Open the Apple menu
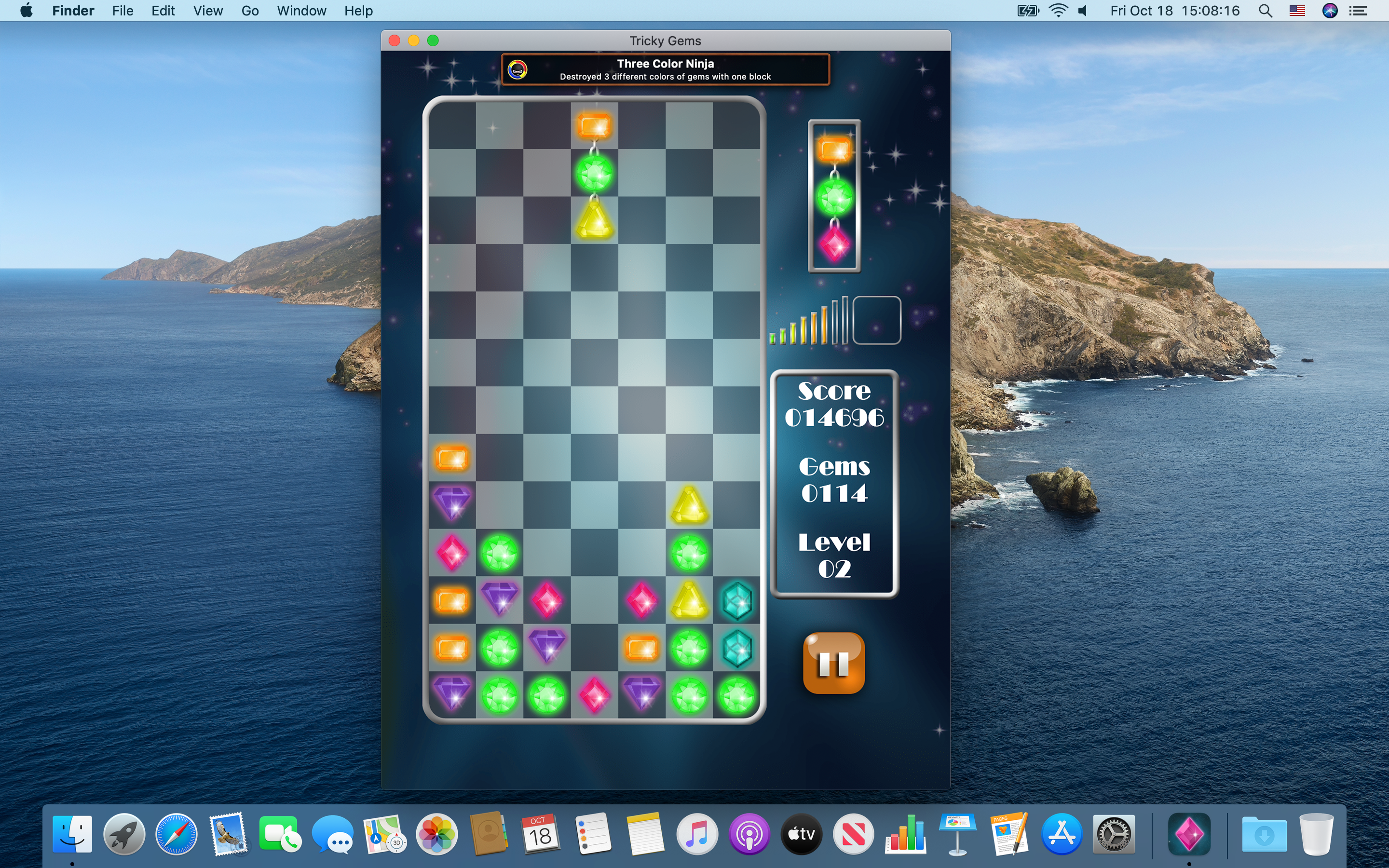Screen dimensions: 1389x868 [27, 10]
